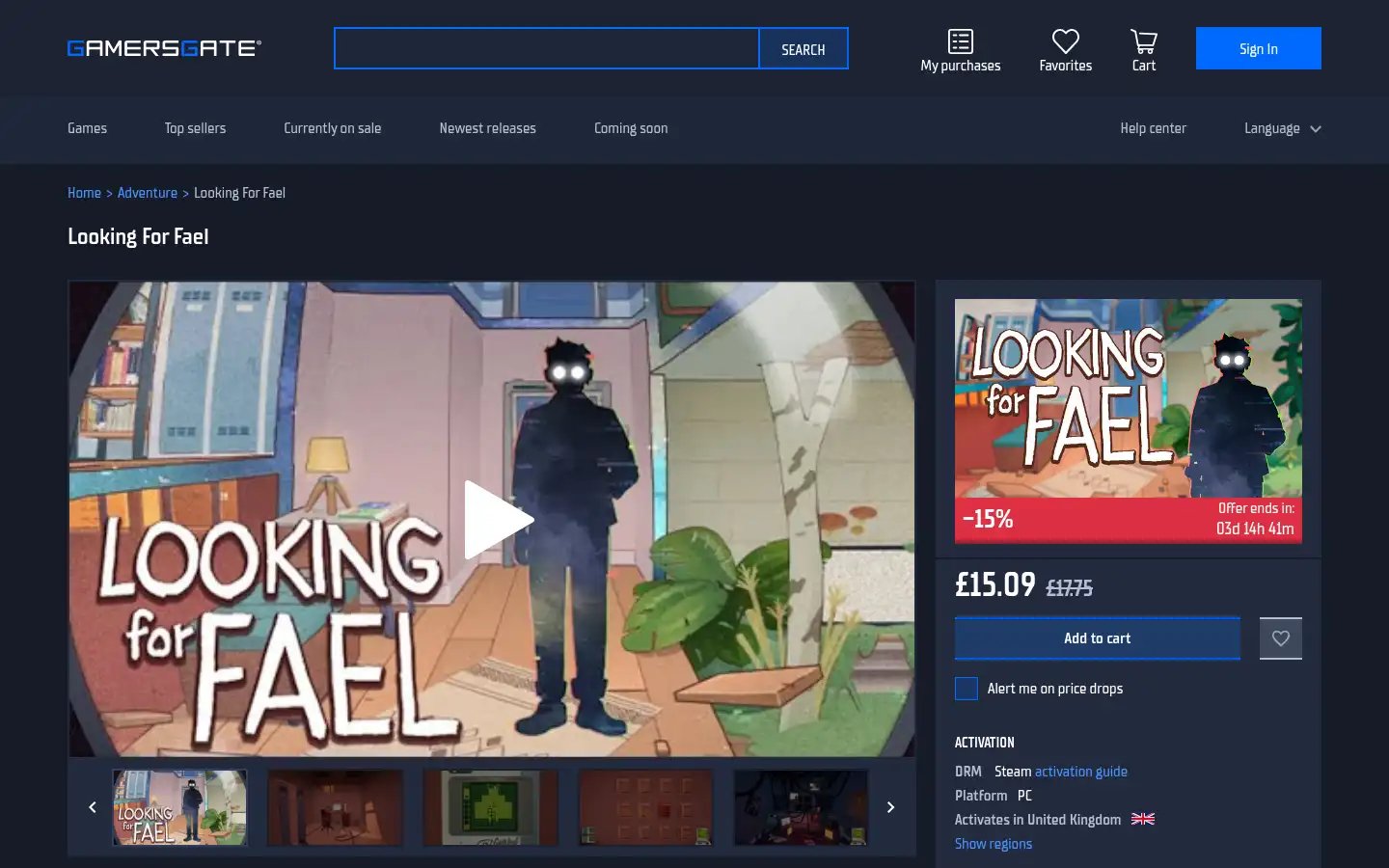Click the My purchases list icon
The image size is (1389, 868).
[x=961, y=41]
